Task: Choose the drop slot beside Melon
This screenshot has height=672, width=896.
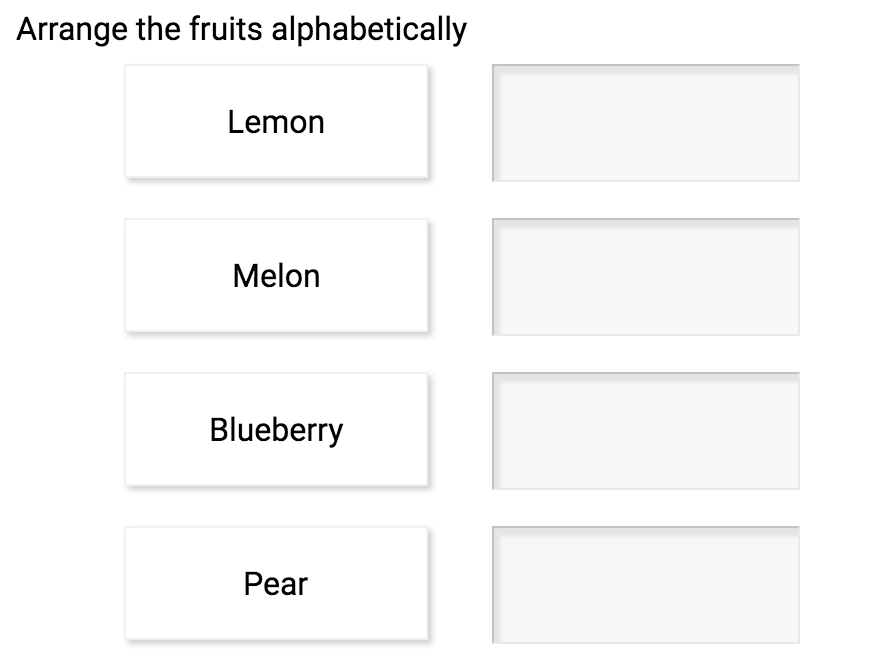Action: click(x=645, y=276)
